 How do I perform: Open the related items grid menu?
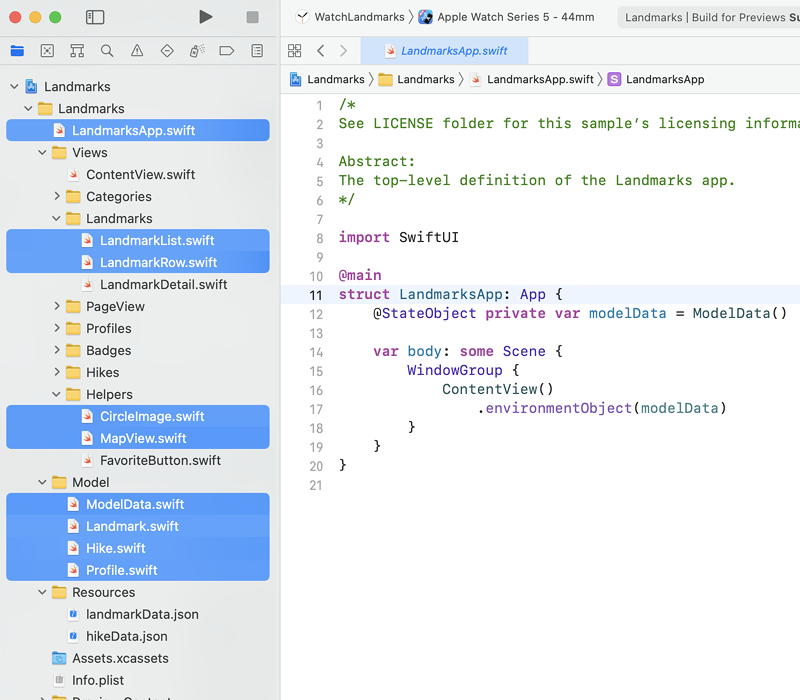tap(294, 51)
